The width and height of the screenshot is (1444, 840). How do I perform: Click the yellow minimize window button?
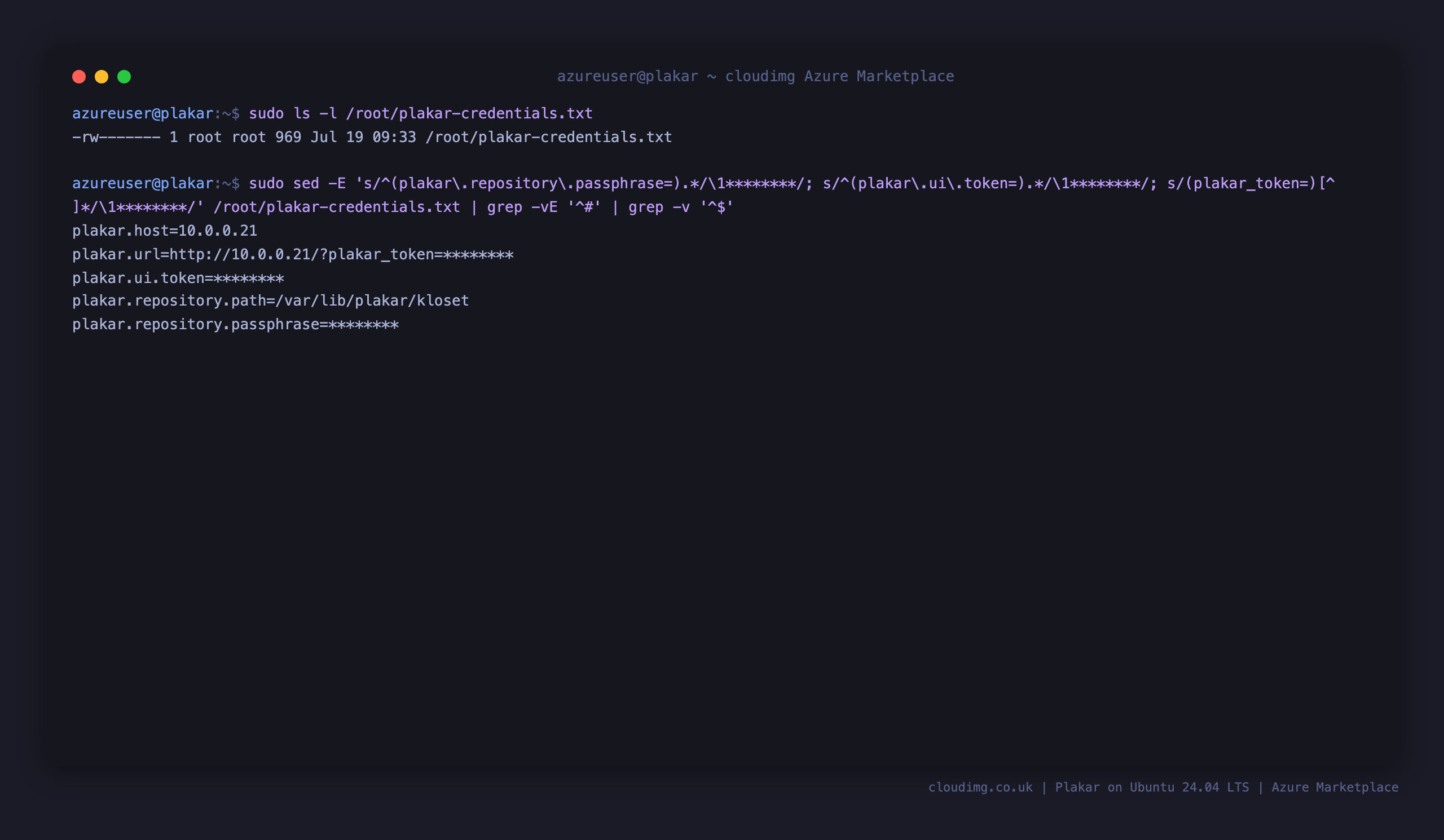click(102, 77)
